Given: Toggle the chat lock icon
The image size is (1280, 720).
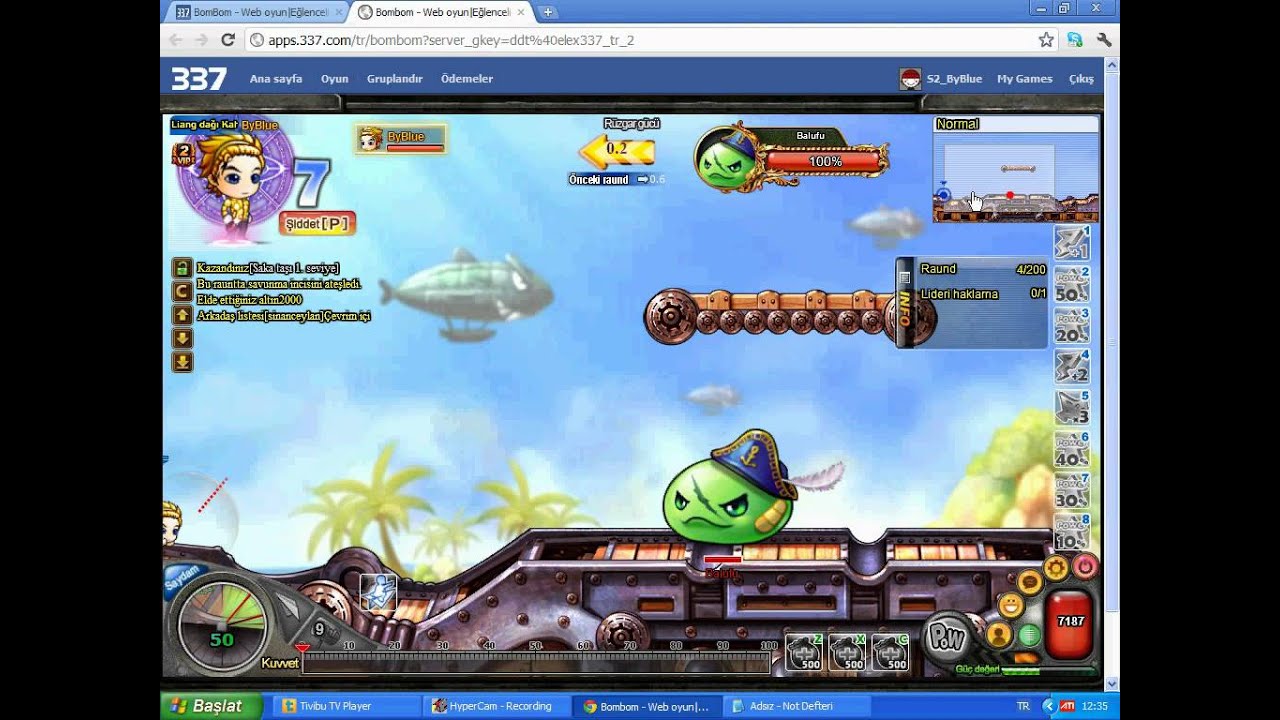Looking at the screenshot, I should (x=182, y=268).
